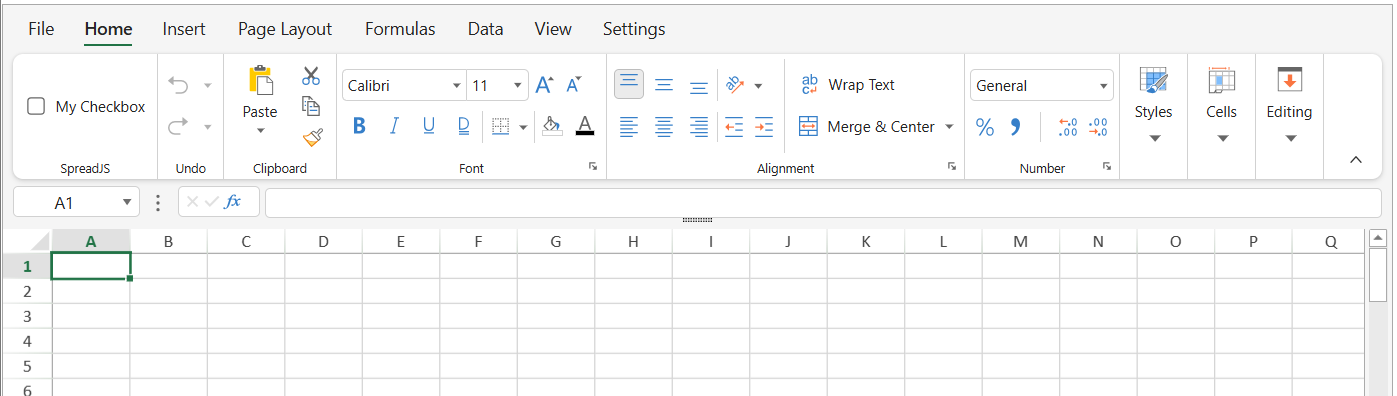Viewport: 1397px width, 396px height.
Task: Toggle Italic formatting
Action: (394, 126)
